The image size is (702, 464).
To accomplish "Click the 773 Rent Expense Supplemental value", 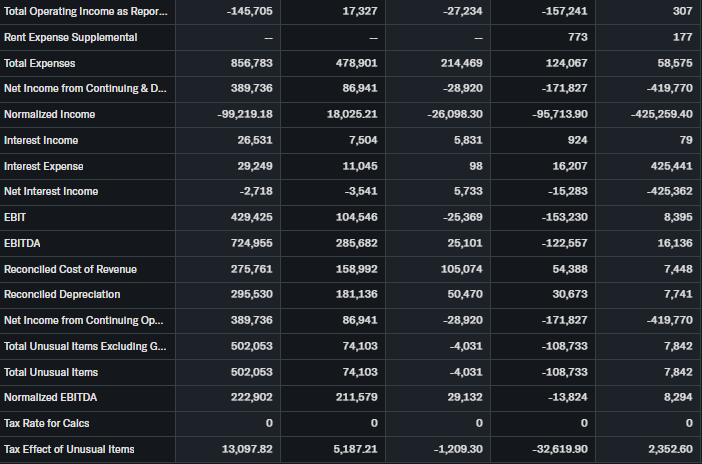I will pos(577,37).
